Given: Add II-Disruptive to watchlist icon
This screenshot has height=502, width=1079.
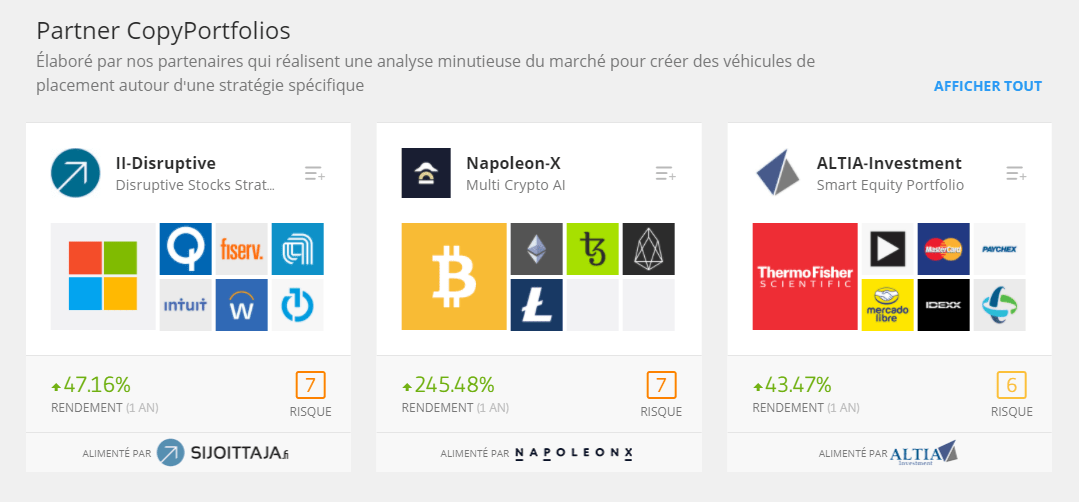Looking at the screenshot, I should 314,173.
